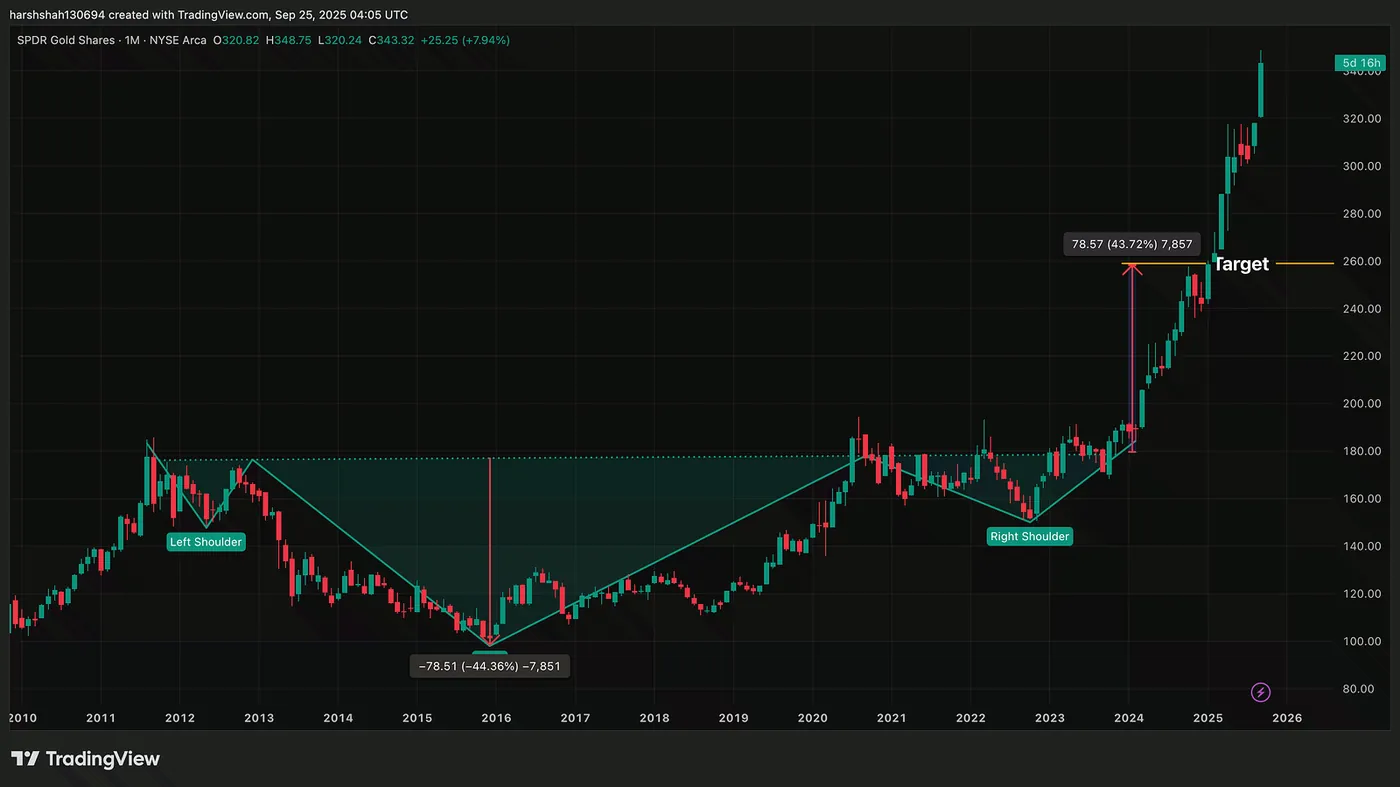This screenshot has width=1400, height=787.
Task: Click the 2016 year label on time axis
Action: pyautogui.click(x=496, y=718)
